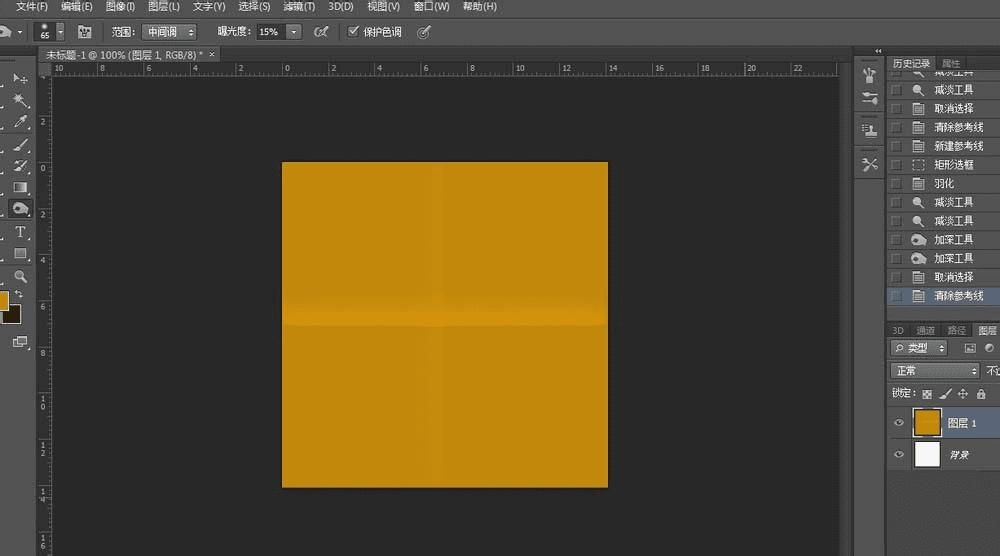Click the foreground orange color swatch
Image resolution: width=1000 pixels, height=556 pixels.
point(3,300)
